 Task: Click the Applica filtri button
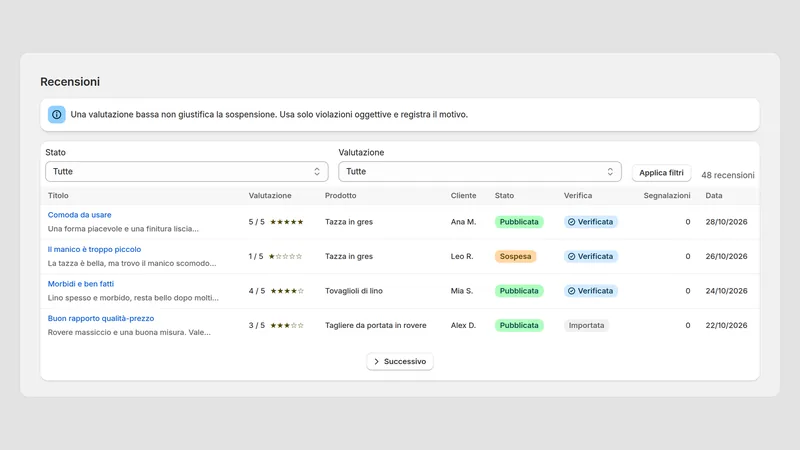661,173
